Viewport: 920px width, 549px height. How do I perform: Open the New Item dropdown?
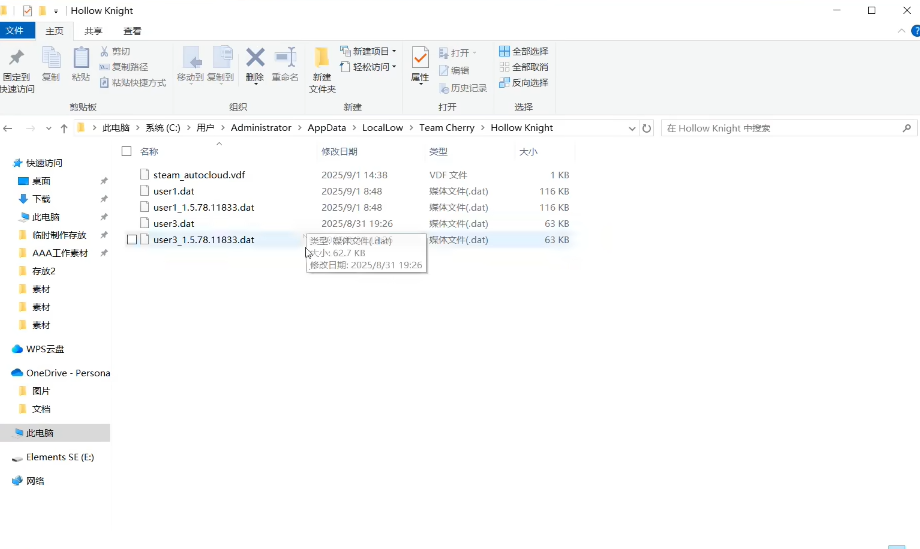coord(368,51)
